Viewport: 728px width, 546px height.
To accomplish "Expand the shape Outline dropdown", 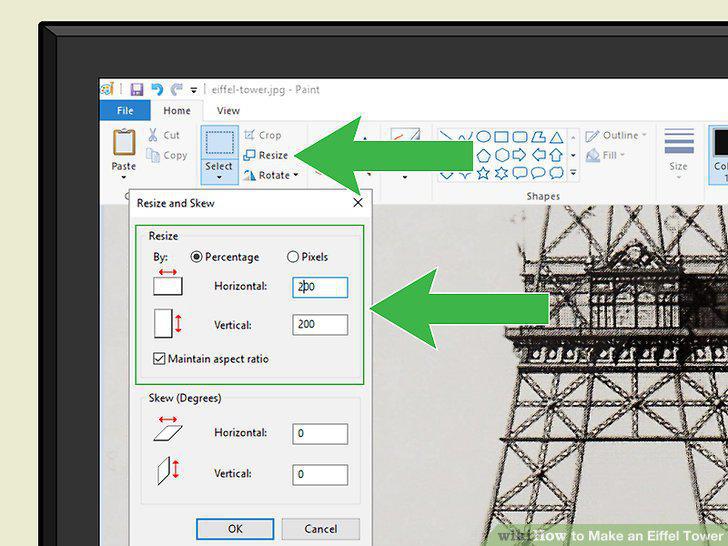I will click(x=644, y=135).
